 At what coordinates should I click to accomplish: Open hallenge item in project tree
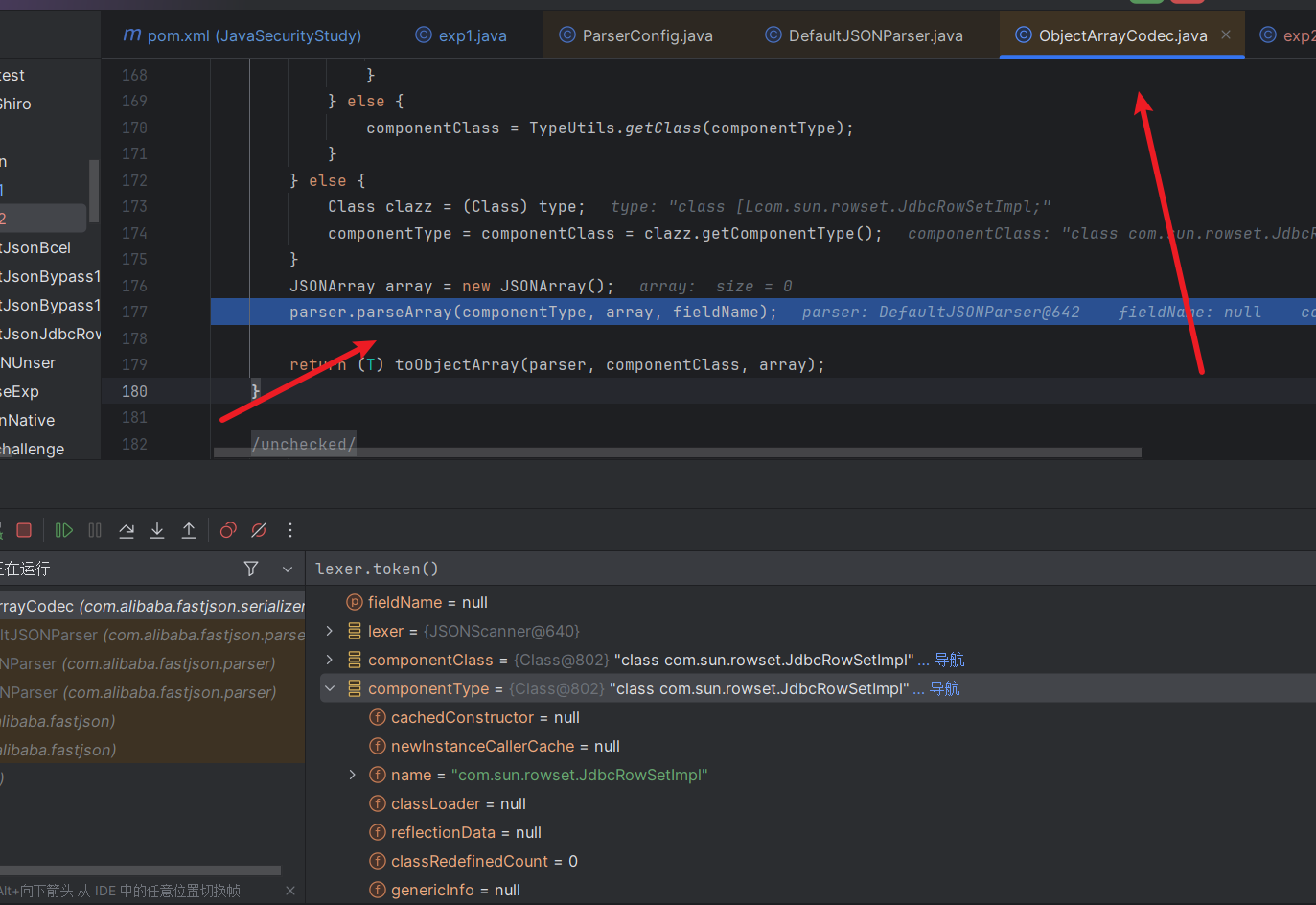[x=33, y=449]
